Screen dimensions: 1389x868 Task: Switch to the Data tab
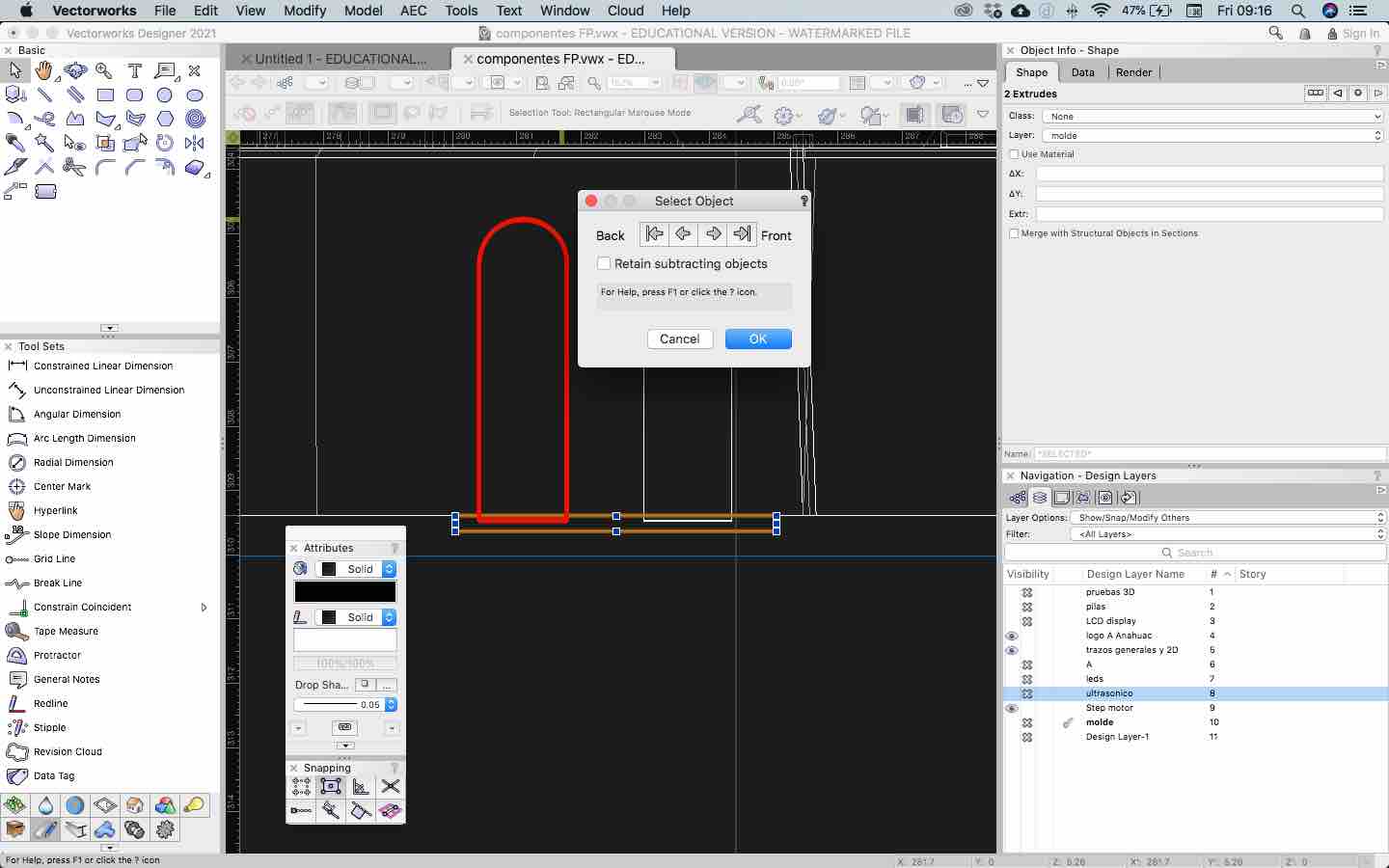(1082, 72)
